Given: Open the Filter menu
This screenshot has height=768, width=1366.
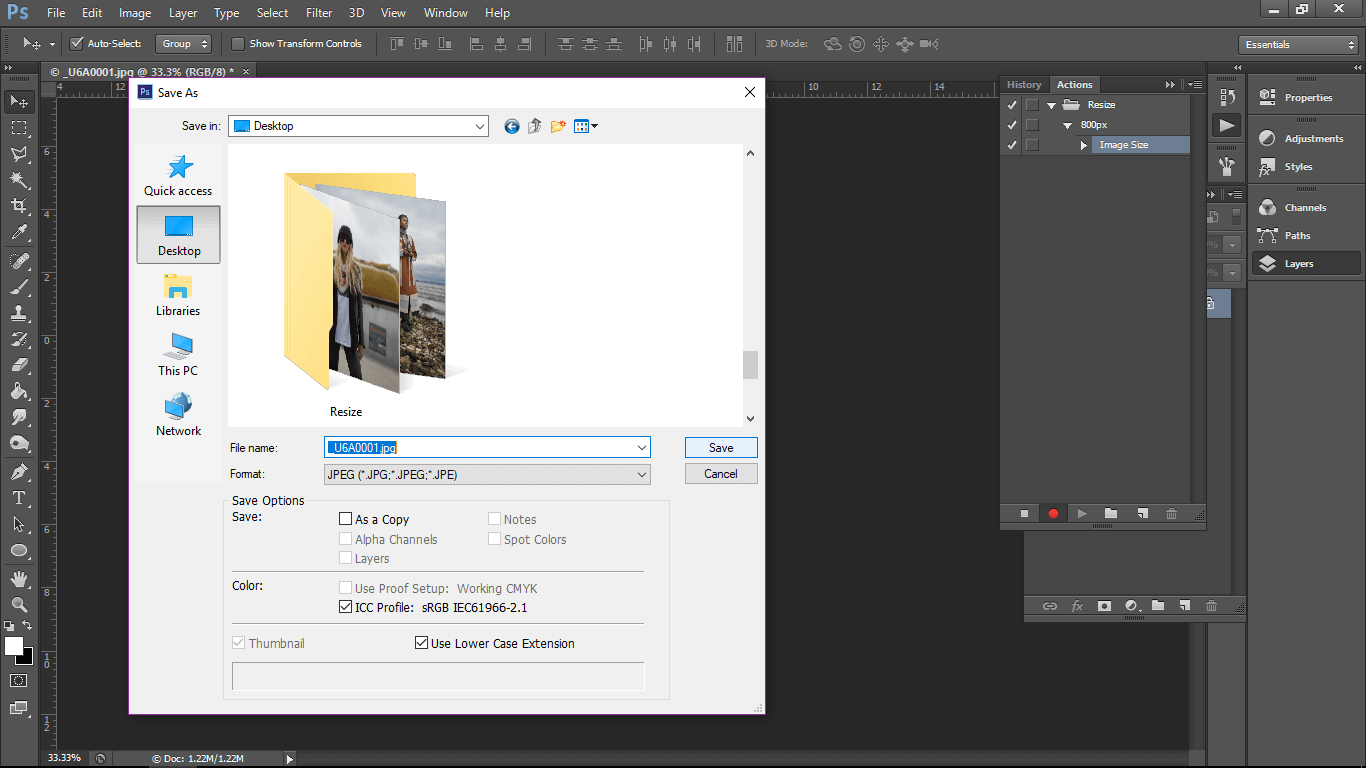Looking at the screenshot, I should [x=318, y=12].
